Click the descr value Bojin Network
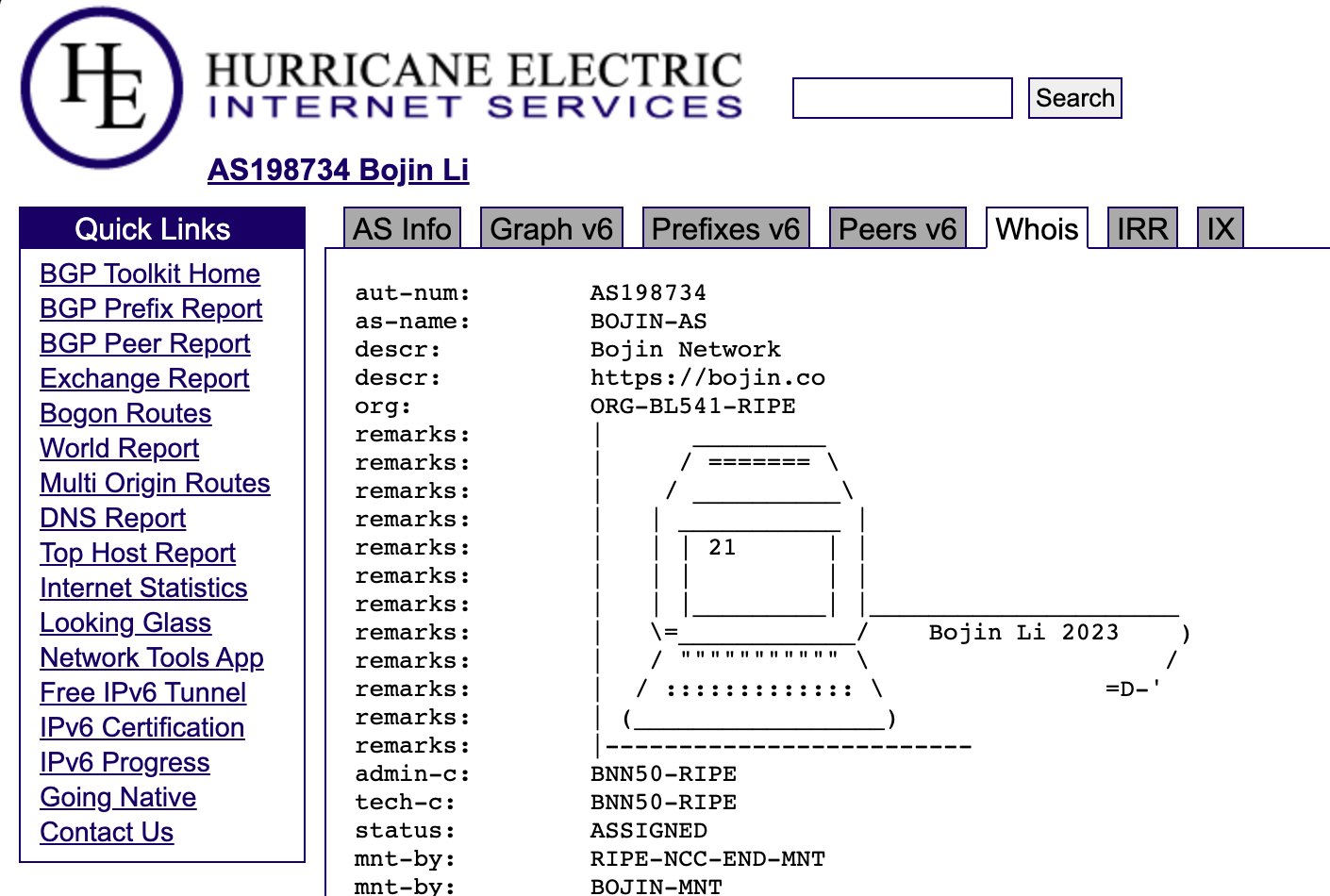The image size is (1330, 896). [x=686, y=349]
